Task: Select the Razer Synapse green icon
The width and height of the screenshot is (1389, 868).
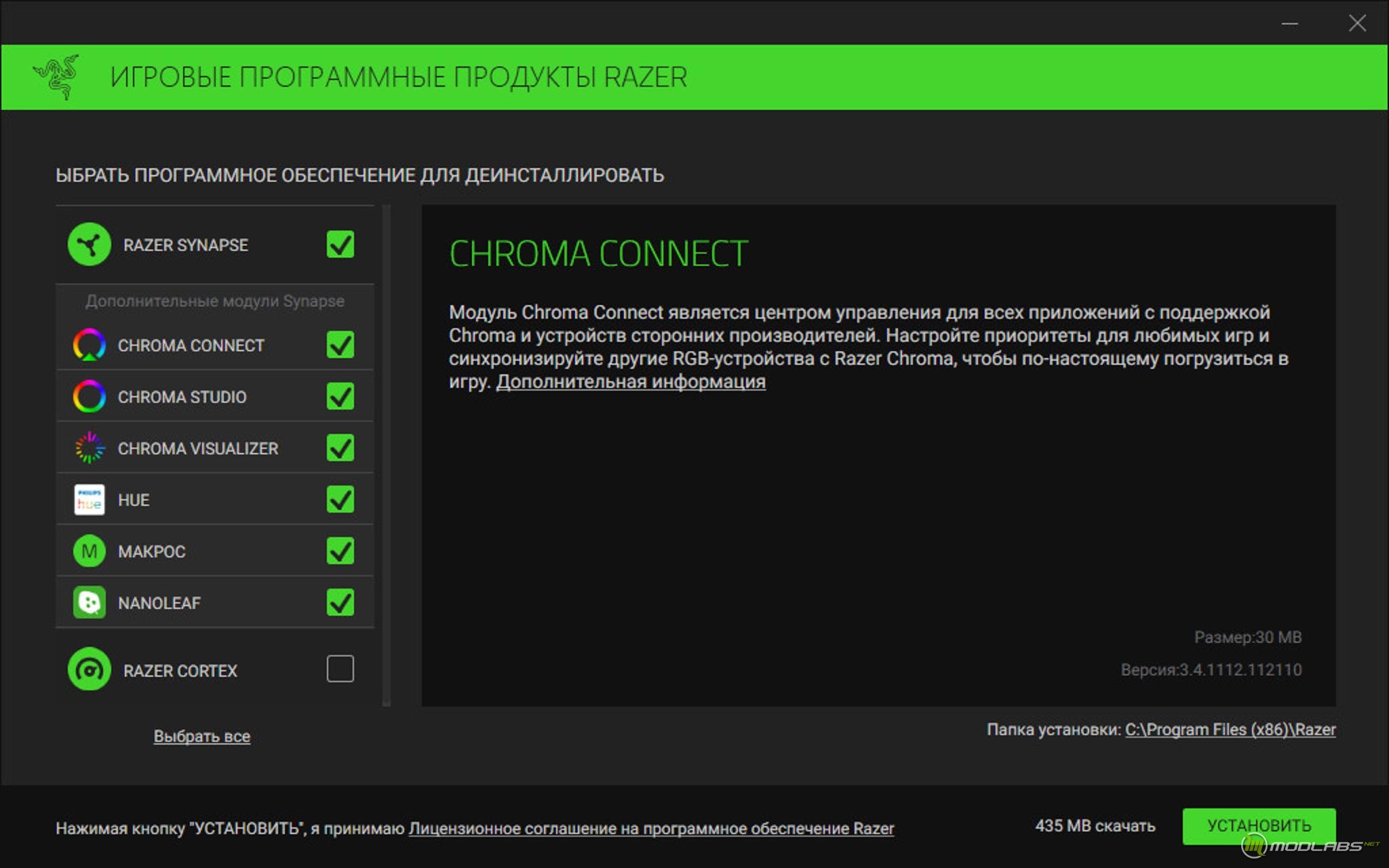Action: [90, 244]
